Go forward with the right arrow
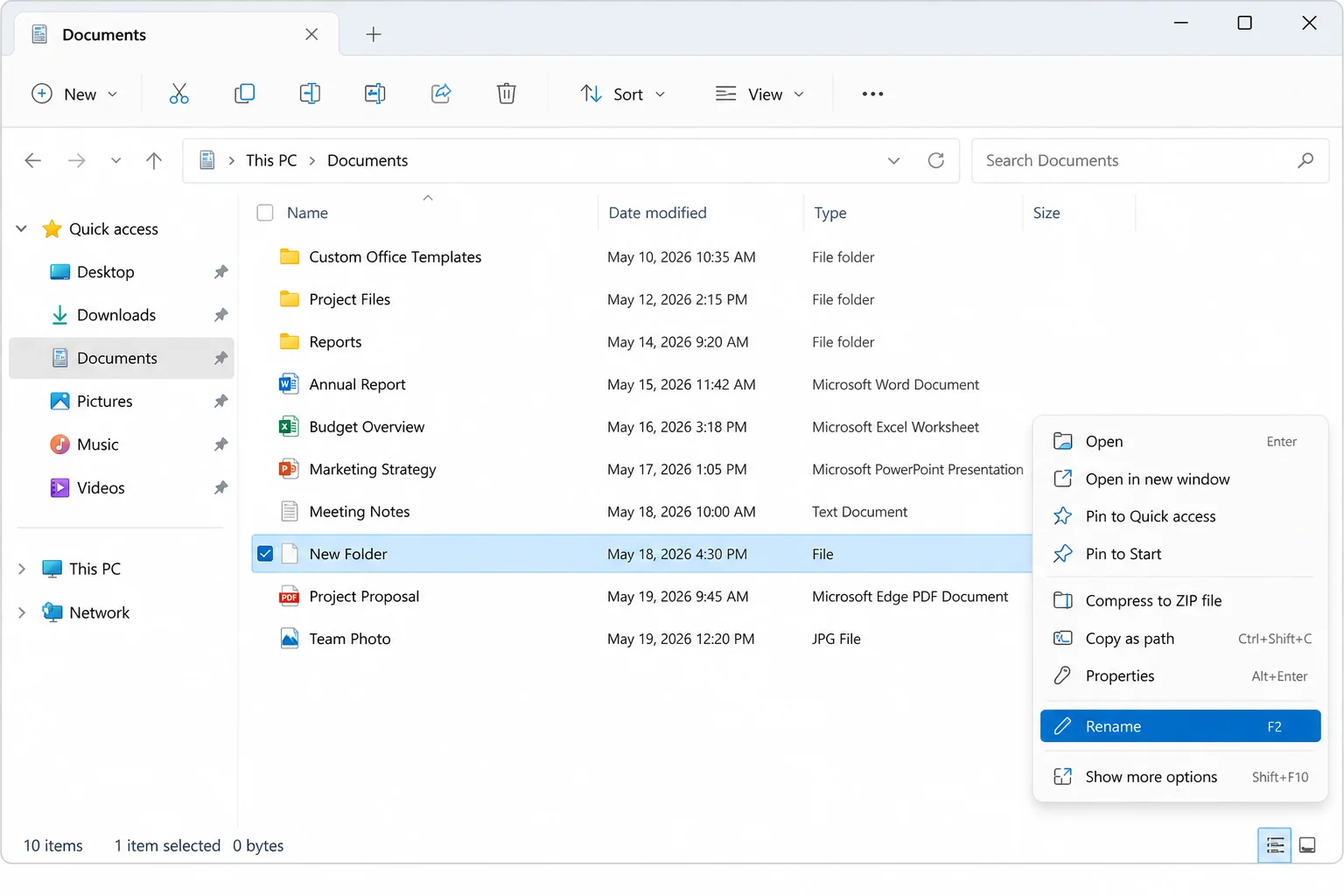Image resolution: width=1344 pixels, height=896 pixels. coord(77,160)
